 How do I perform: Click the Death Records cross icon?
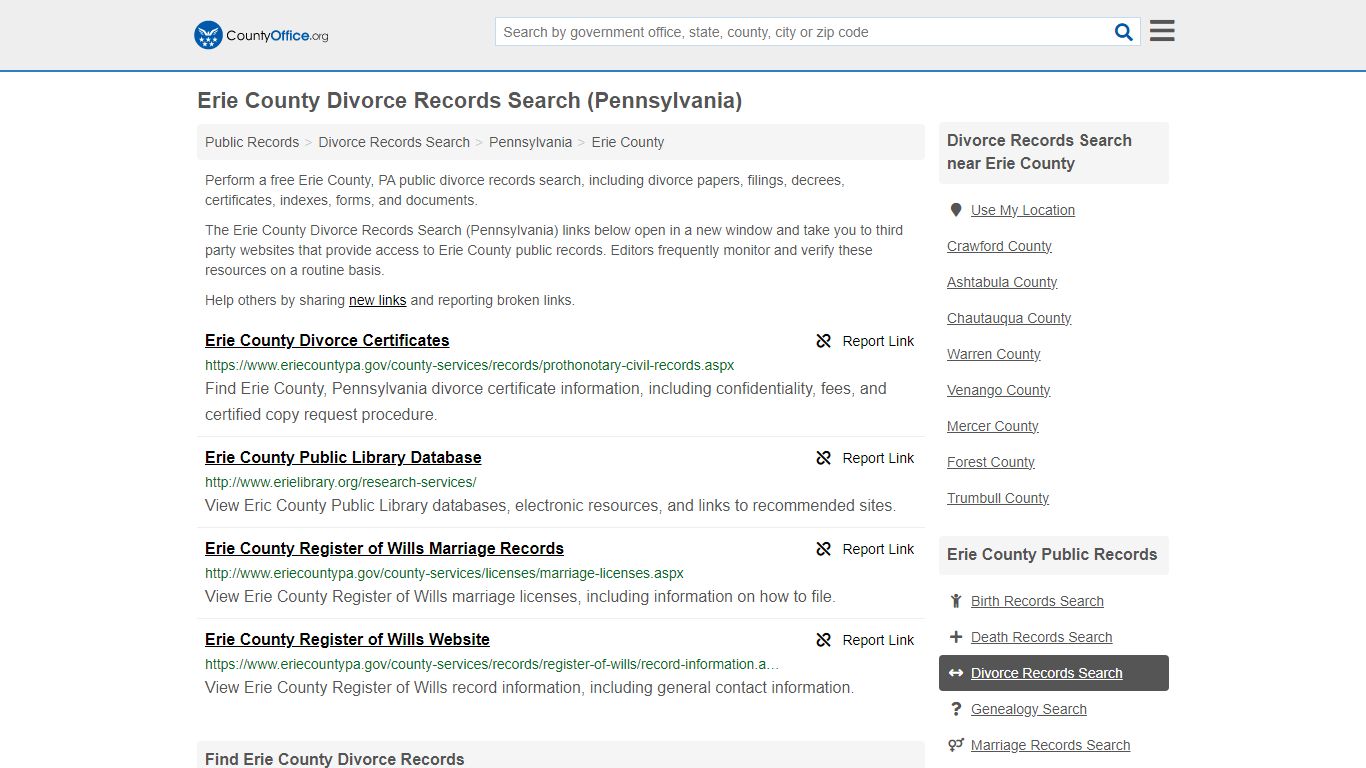(956, 637)
